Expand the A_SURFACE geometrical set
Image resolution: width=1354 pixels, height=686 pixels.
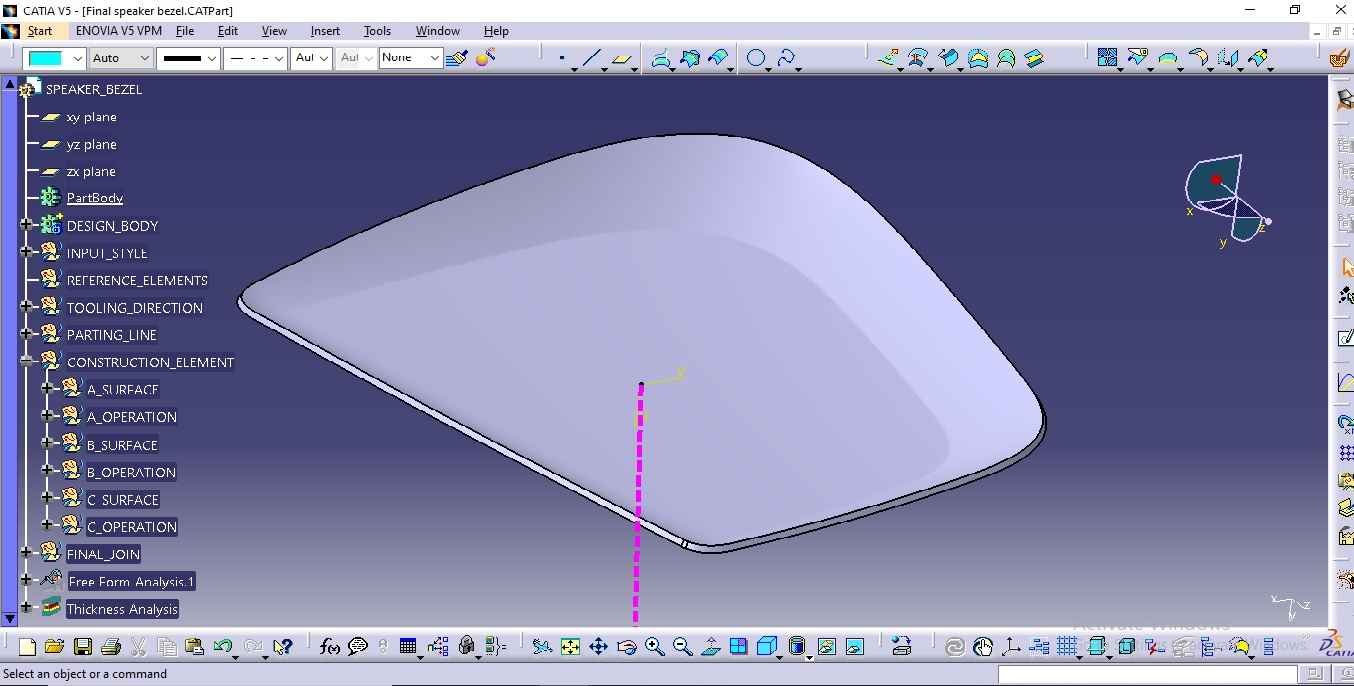pyautogui.click(x=47, y=389)
